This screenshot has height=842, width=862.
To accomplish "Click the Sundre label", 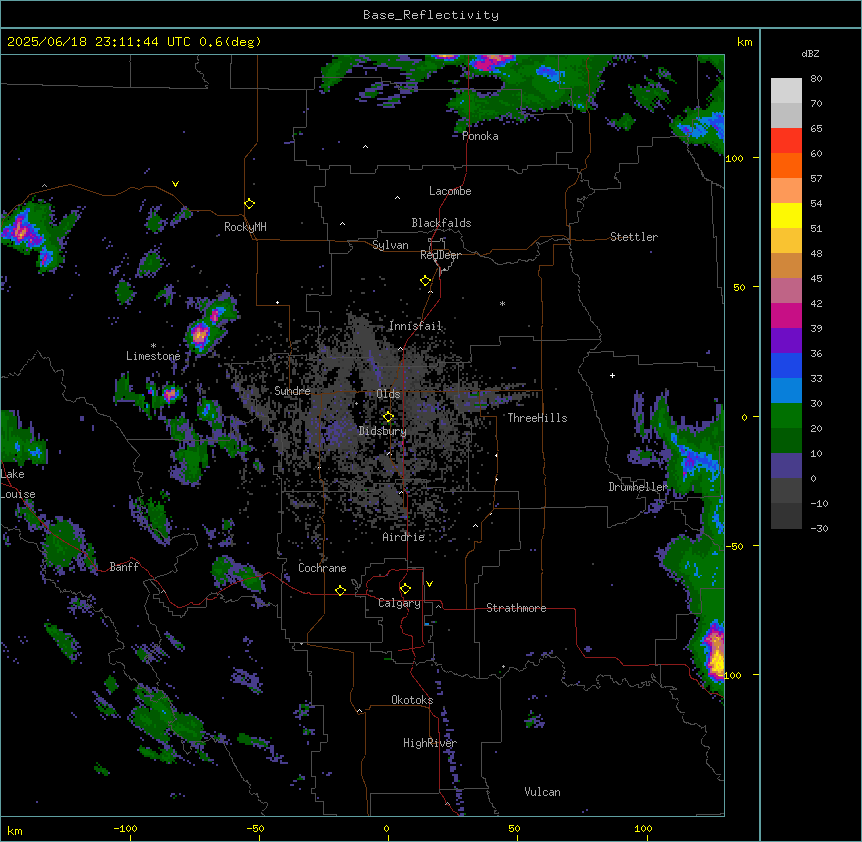I will tap(292, 391).
